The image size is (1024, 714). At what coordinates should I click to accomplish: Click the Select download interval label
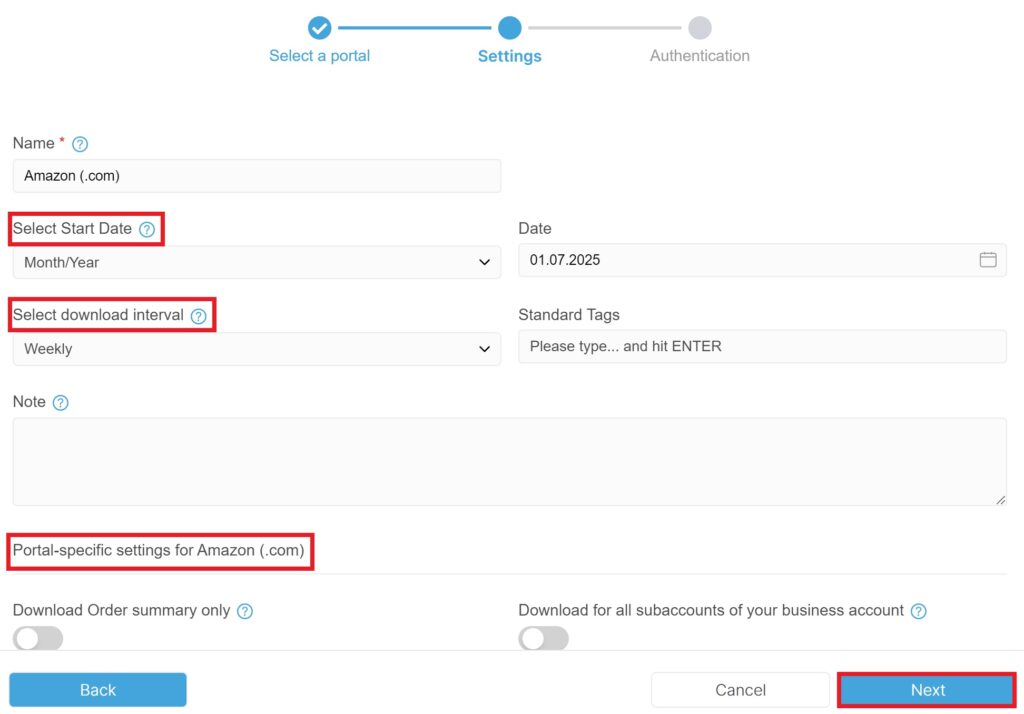pyautogui.click(x=99, y=315)
